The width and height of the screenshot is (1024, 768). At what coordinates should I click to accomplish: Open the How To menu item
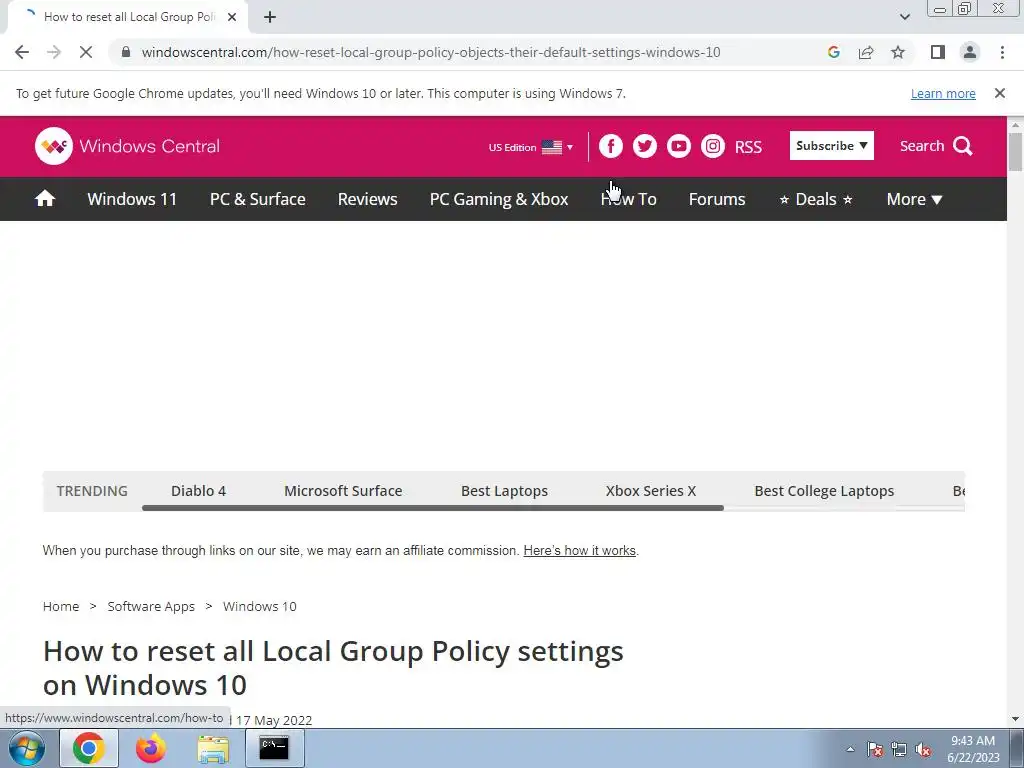628,199
